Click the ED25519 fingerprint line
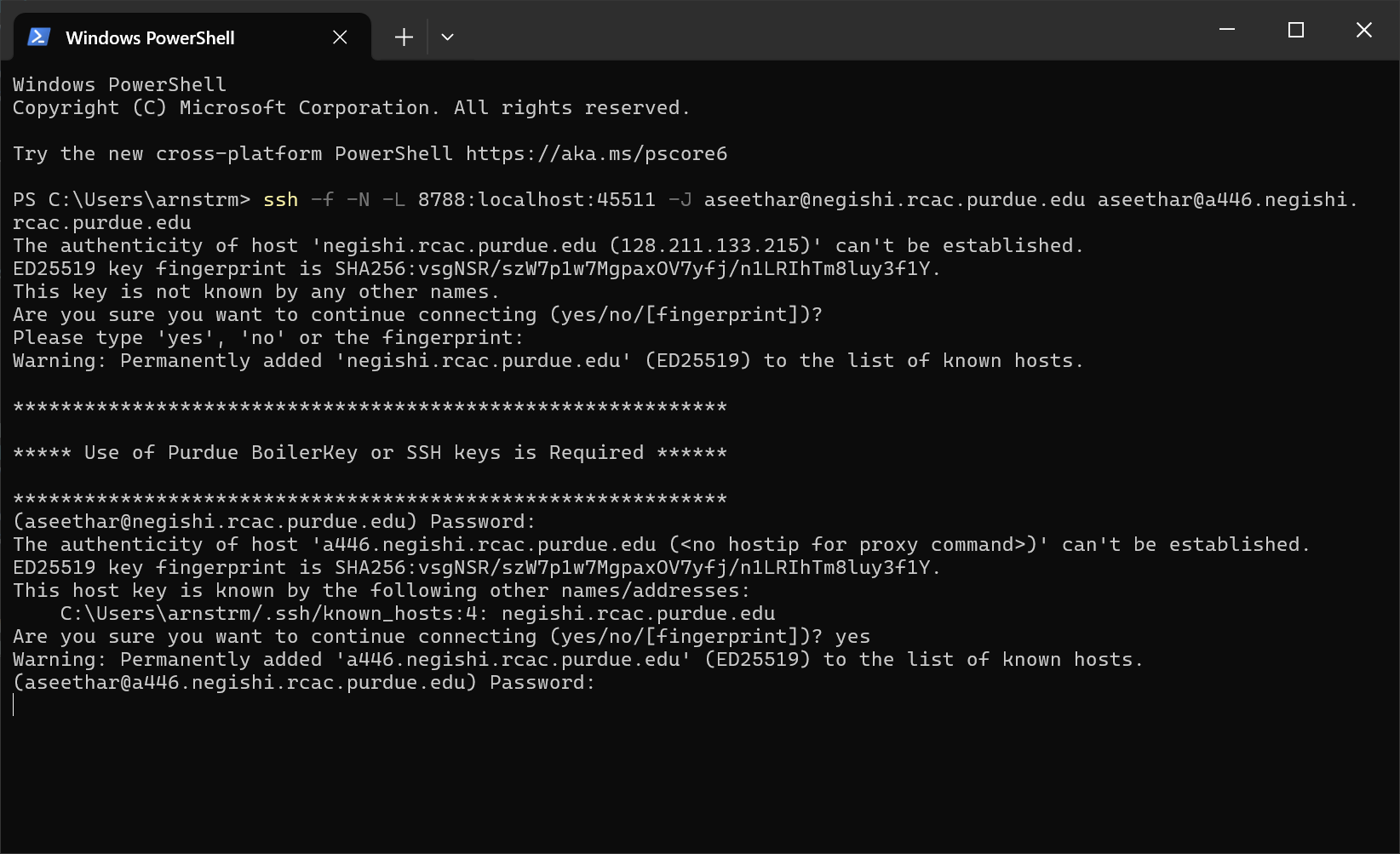Screen dimensions: 1400x854 476,268
